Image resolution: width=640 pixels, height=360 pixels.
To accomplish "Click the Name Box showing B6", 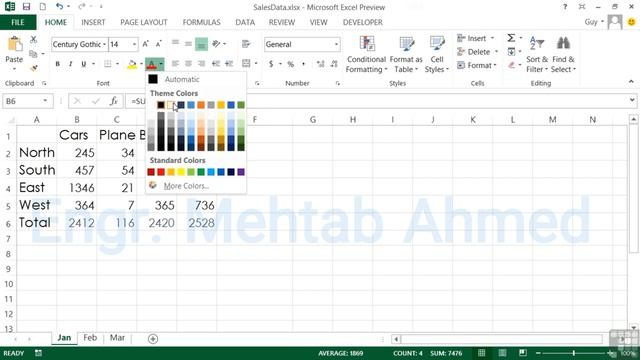I will click(x=22, y=101).
